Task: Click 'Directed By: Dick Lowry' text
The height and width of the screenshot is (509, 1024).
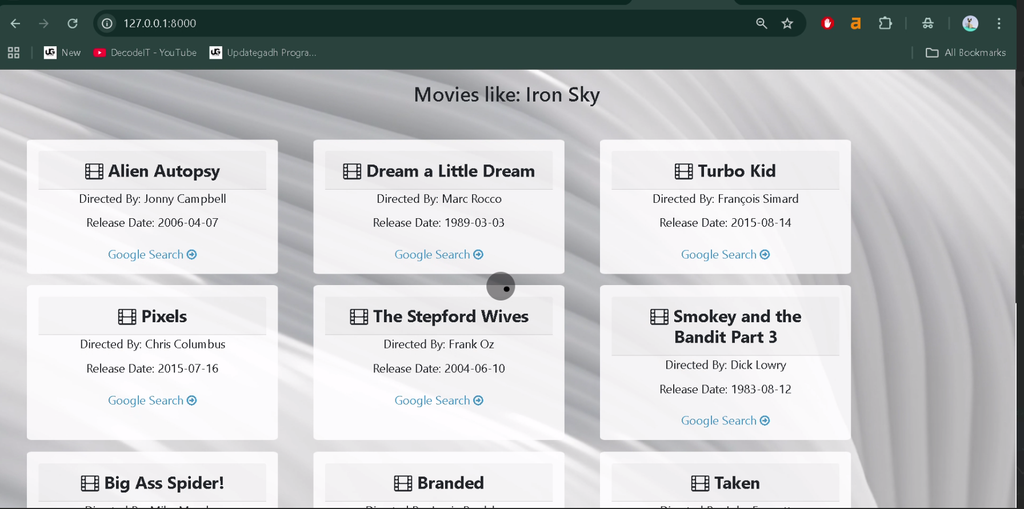Action: (726, 365)
